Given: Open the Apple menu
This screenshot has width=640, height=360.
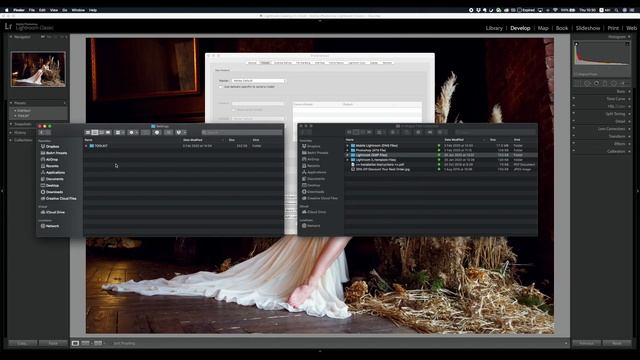Looking at the screenshot, I should coord(7,10).
